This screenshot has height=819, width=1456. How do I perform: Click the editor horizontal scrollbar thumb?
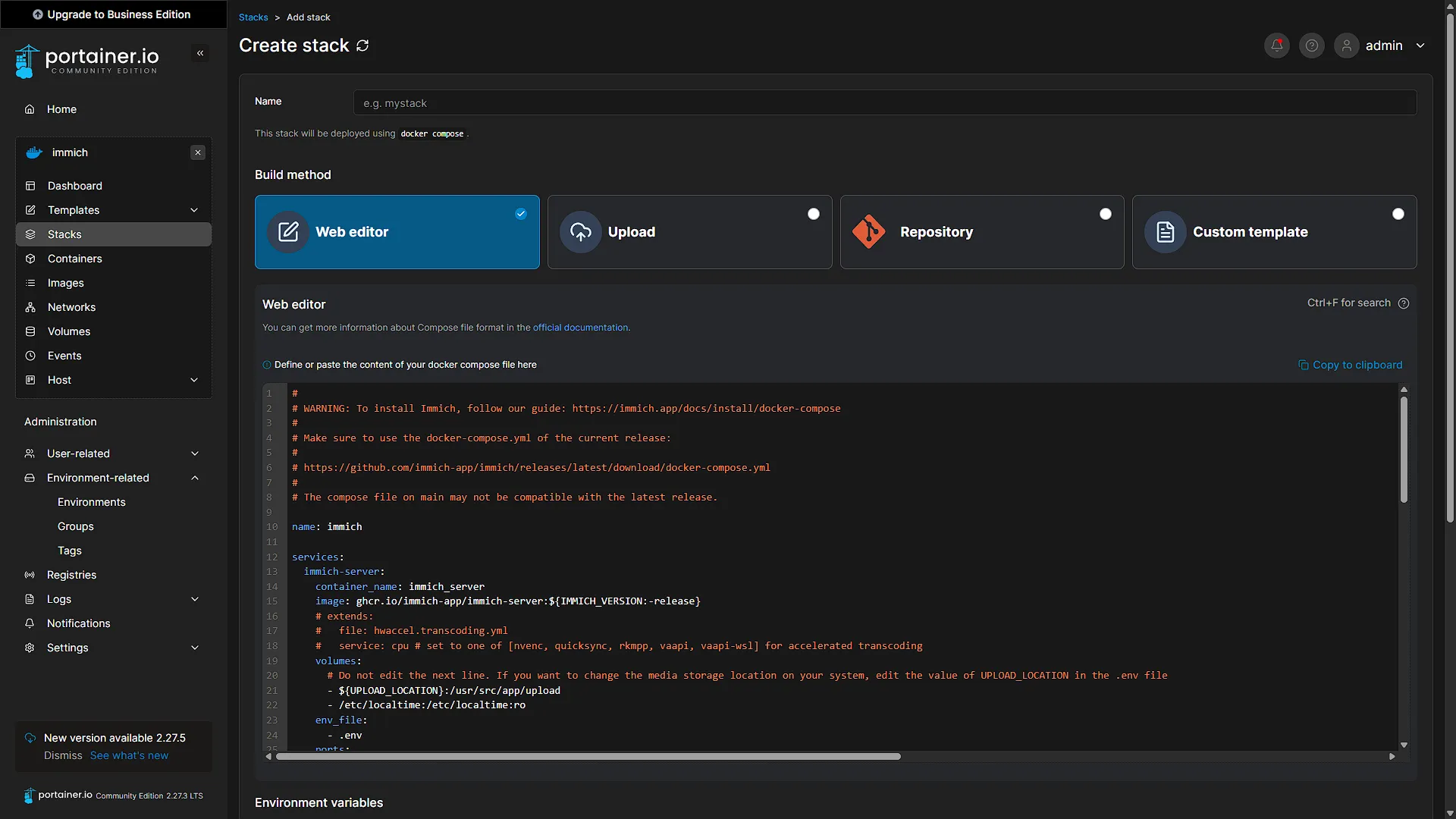tap(588, 757)
